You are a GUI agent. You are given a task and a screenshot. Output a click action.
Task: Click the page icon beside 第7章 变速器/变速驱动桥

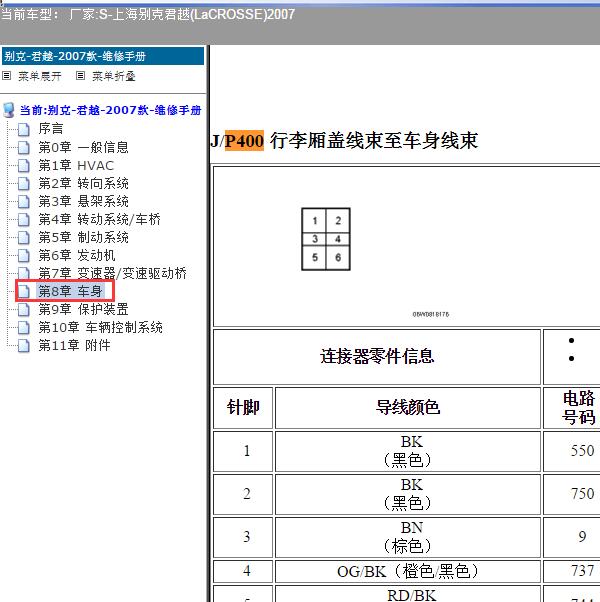(24, 273)
